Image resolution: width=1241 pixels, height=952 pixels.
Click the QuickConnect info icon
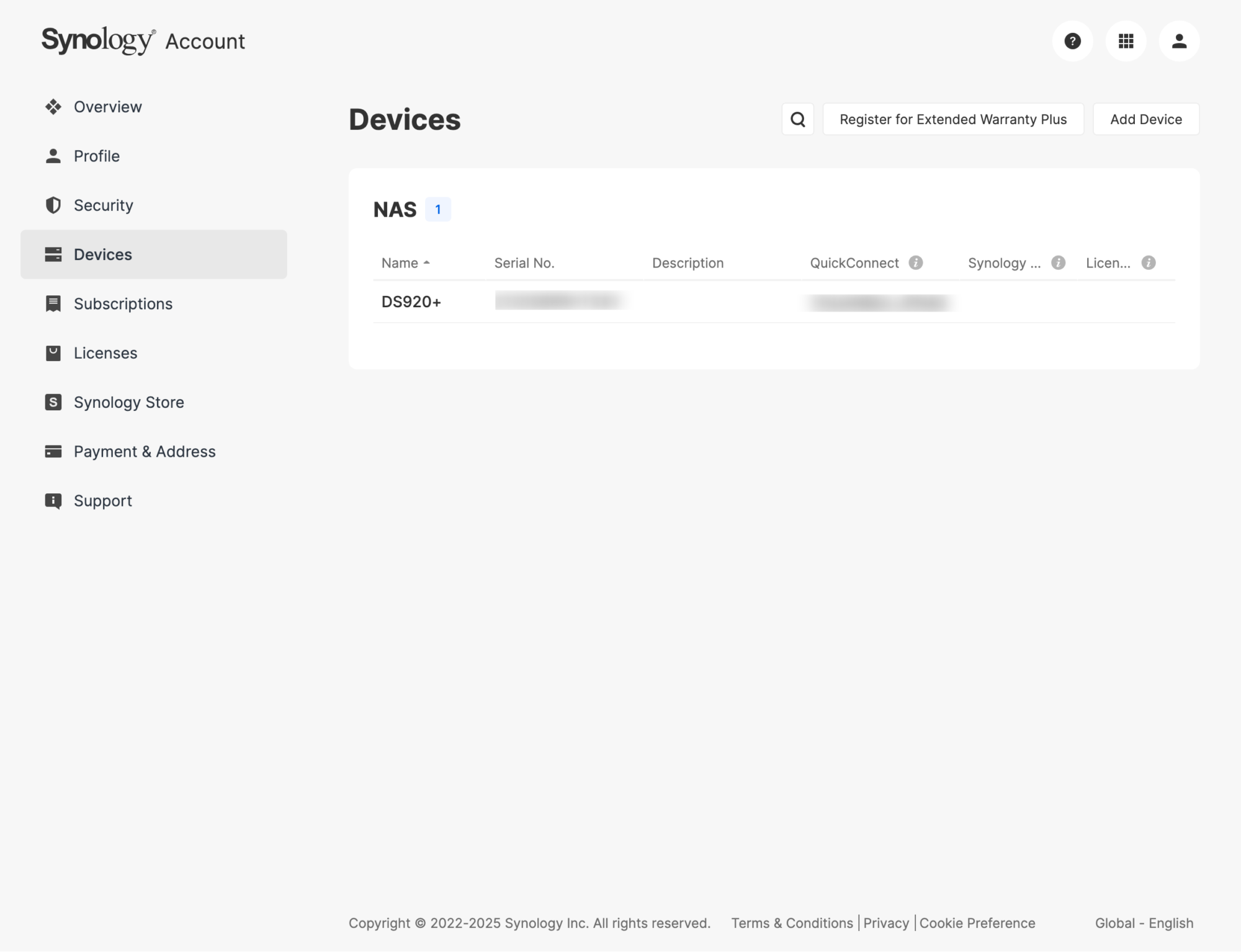pos(916,263)
